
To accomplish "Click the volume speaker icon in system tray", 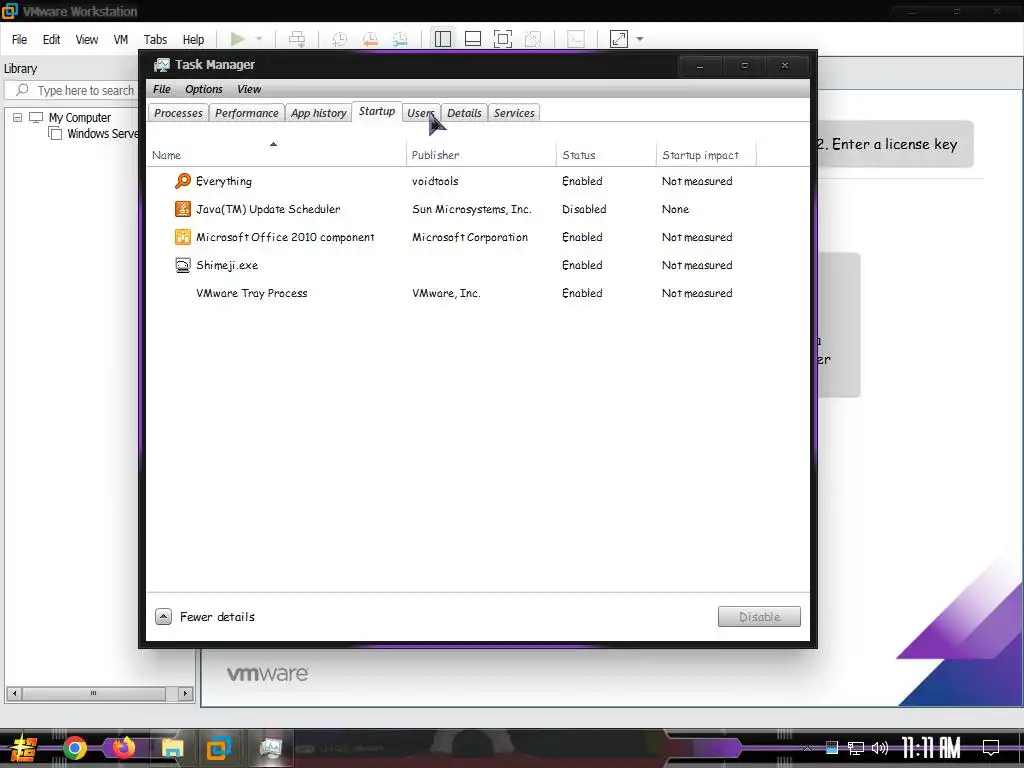I will pos(880,748).
